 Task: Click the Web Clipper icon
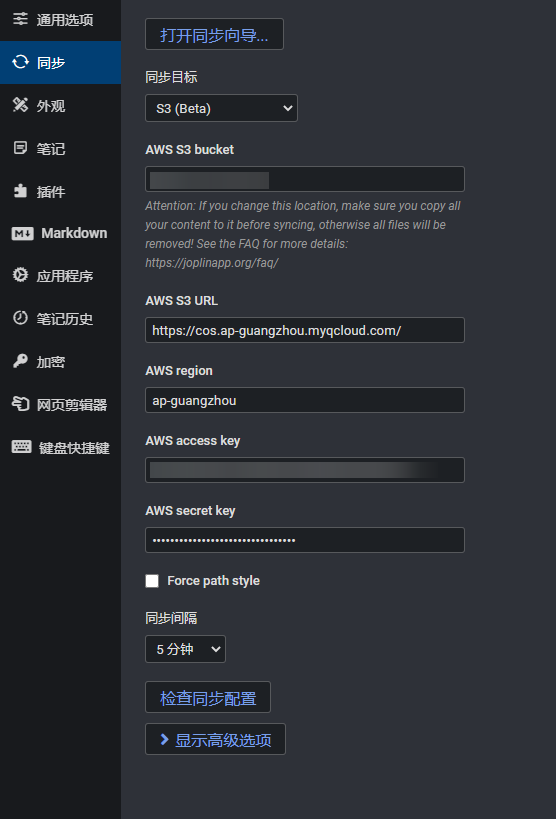20,404
